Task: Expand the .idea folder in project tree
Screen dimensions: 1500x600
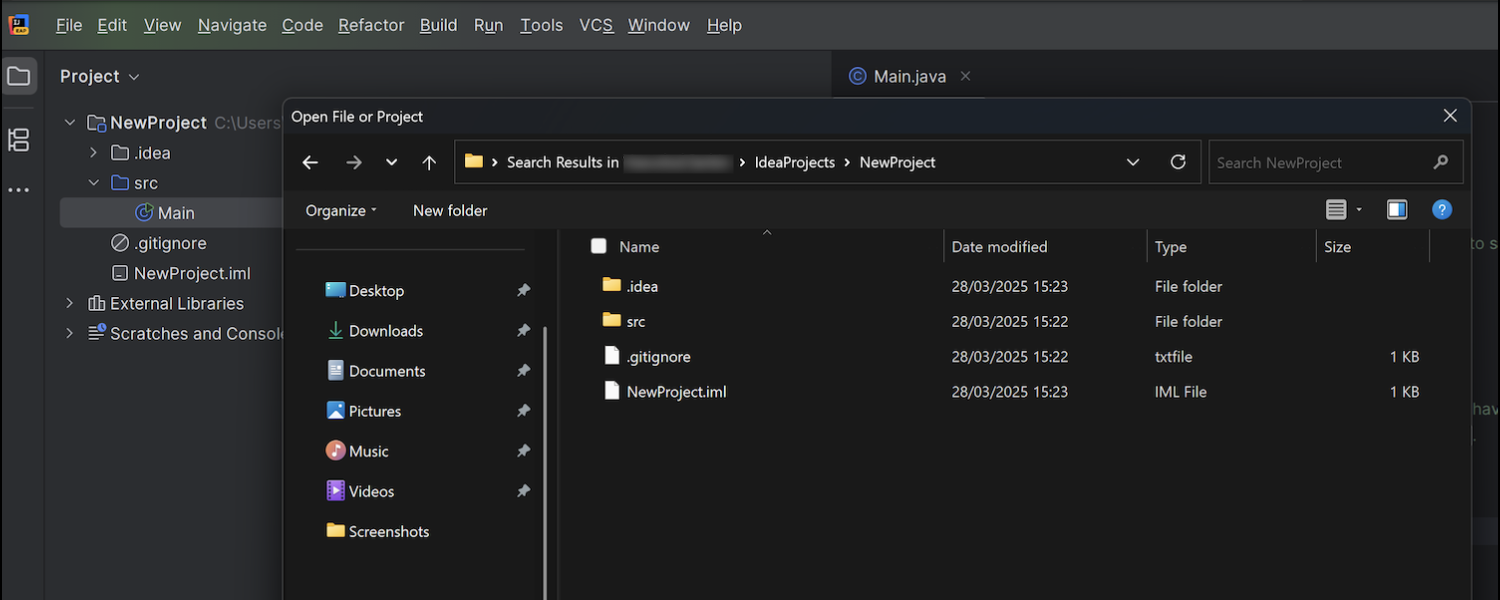Action: pyautogui.click(x=93, y=153)
